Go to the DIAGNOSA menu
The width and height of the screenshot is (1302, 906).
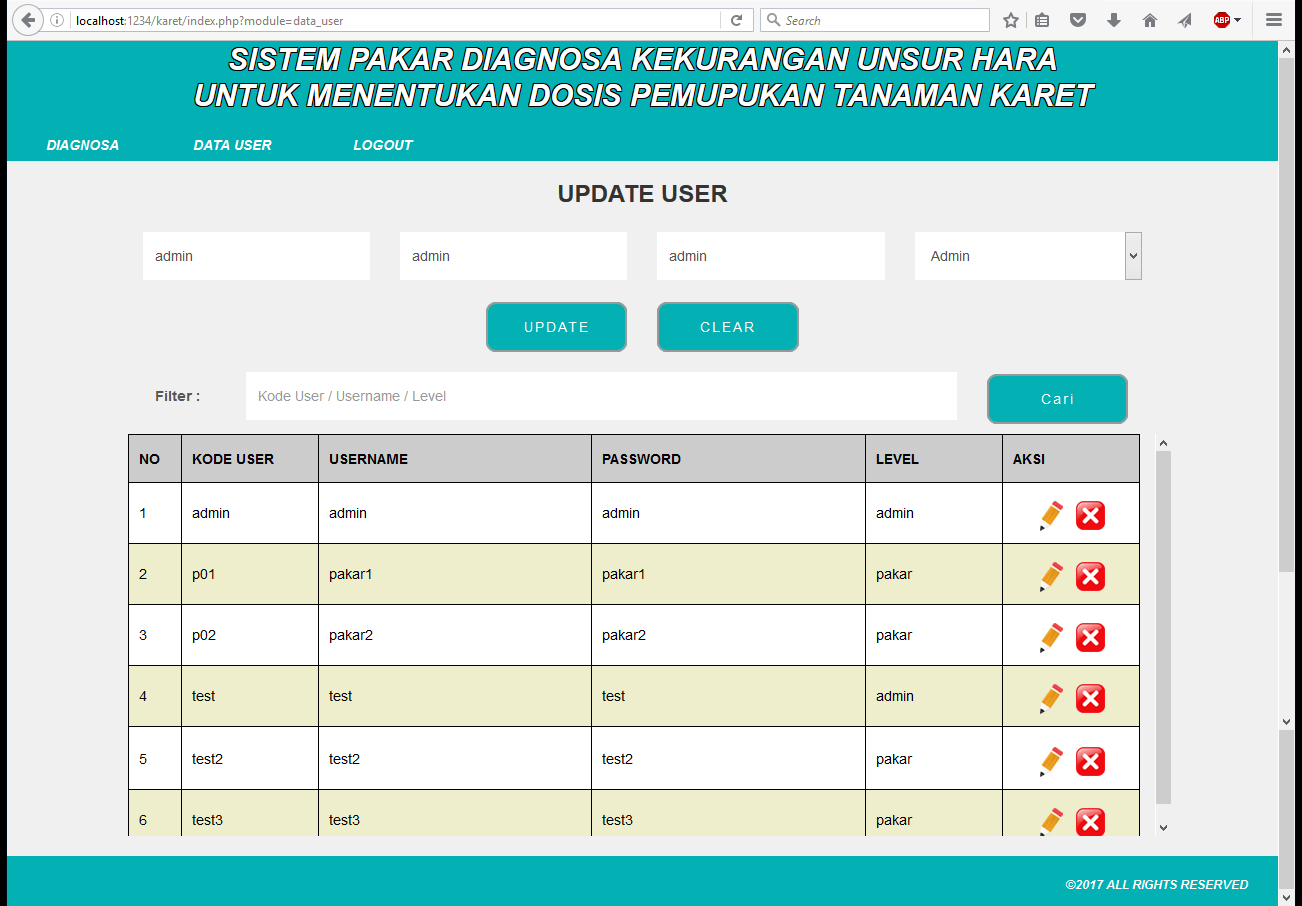click(83, 145)
